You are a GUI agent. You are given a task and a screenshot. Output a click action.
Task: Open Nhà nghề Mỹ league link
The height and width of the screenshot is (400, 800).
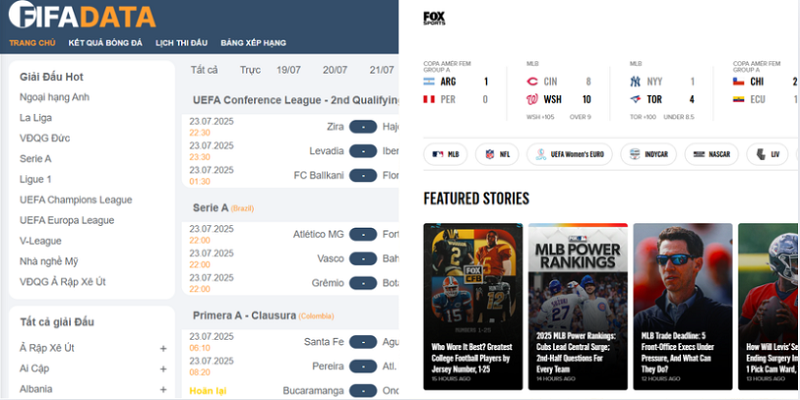tap(49, 261)
